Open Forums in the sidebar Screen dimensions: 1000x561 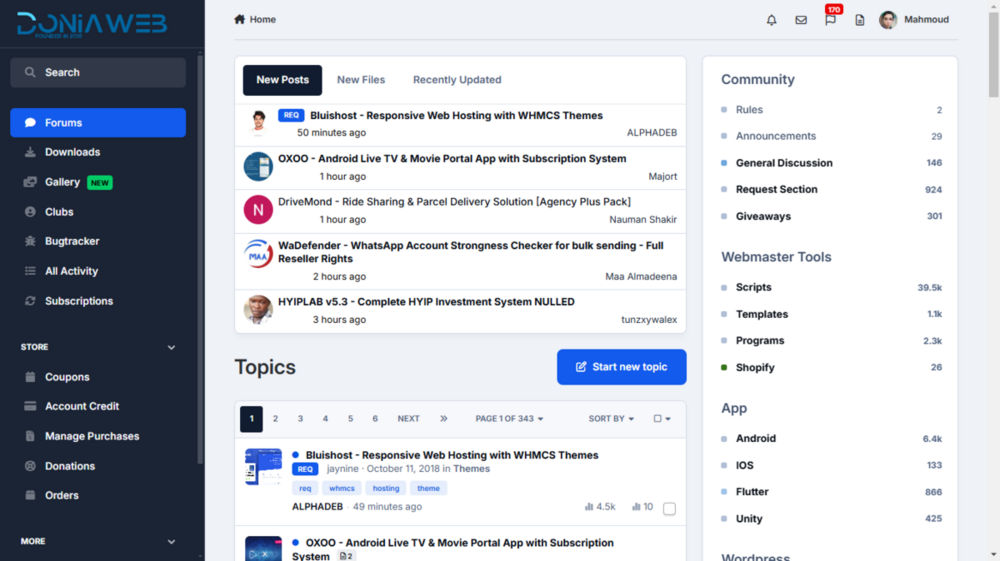coord(98,122)
